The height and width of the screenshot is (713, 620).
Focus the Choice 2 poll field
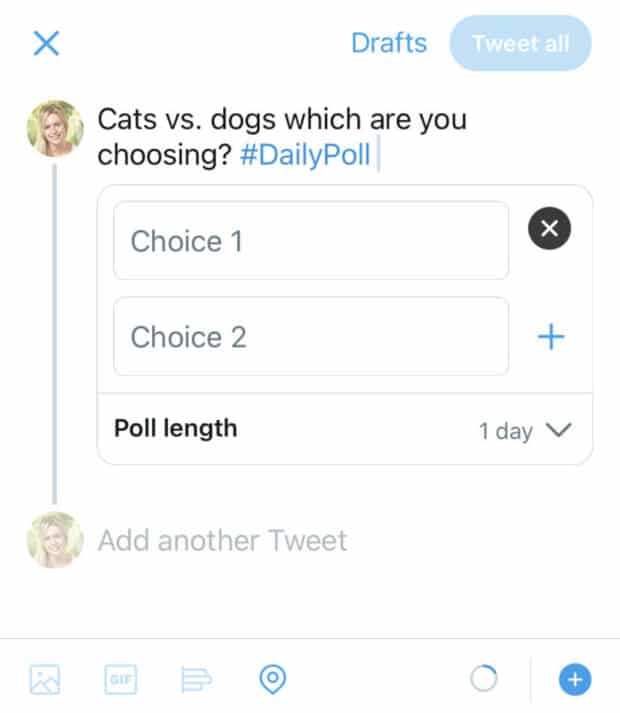(x=310, y=336)
